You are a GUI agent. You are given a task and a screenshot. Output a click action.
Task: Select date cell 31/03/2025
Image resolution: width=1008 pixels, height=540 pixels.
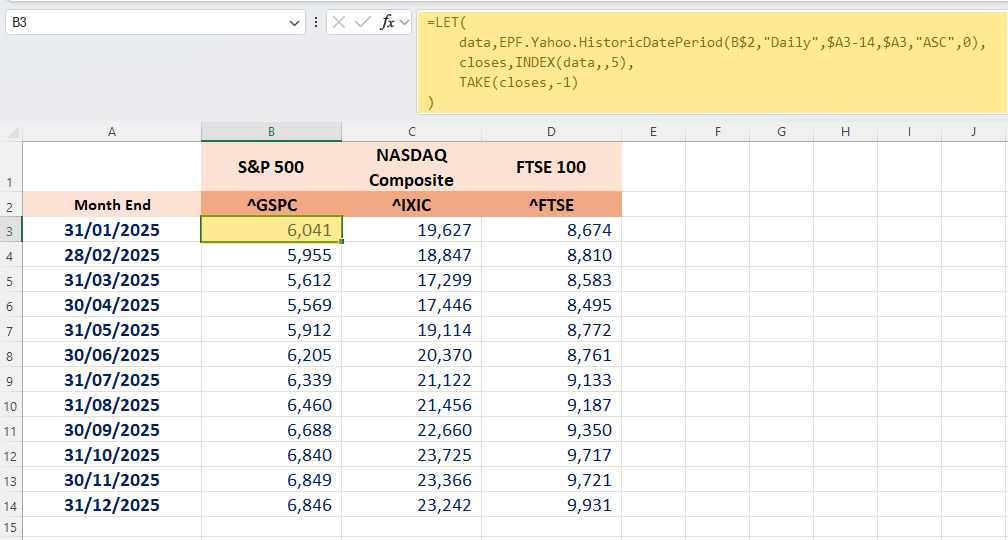pos(112,280)
